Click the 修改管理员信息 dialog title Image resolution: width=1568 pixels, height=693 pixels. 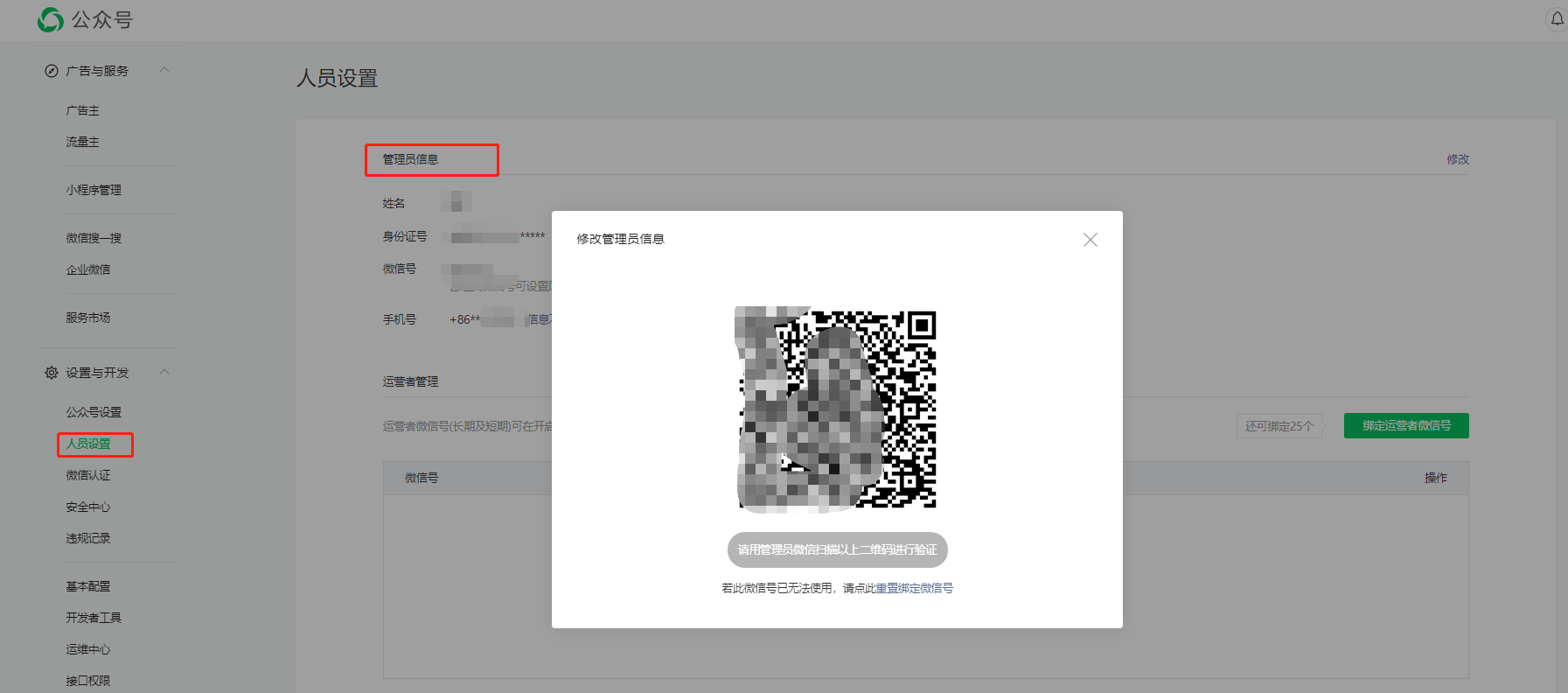coord(621,239)
